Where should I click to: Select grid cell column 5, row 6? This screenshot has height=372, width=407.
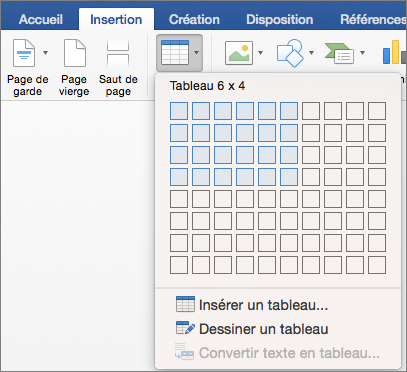pos(267,221)
